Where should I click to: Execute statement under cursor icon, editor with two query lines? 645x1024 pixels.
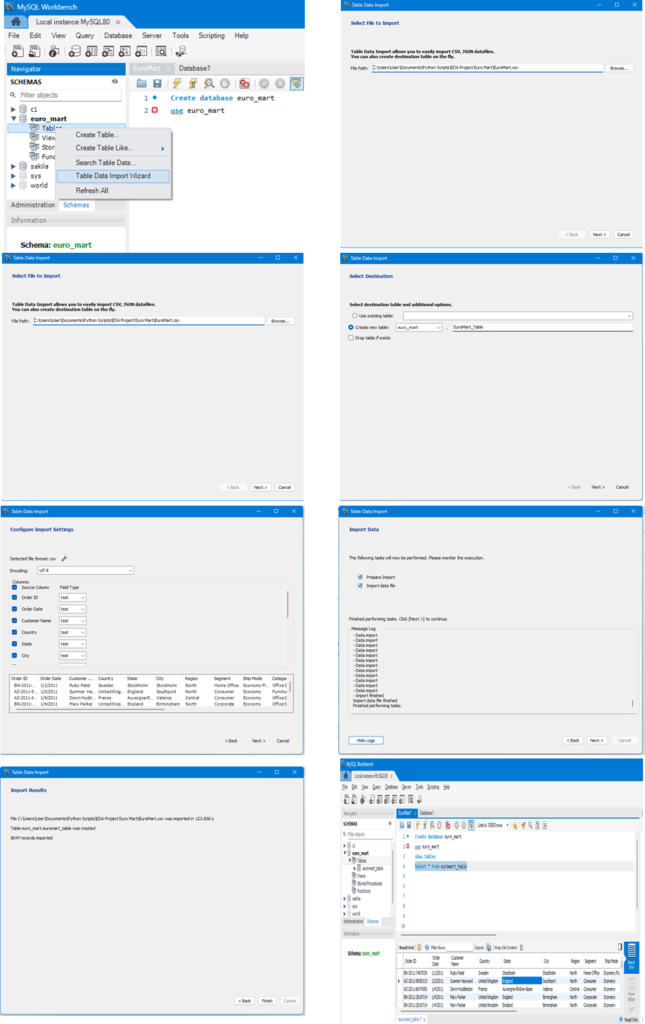[x=193, y=84]
